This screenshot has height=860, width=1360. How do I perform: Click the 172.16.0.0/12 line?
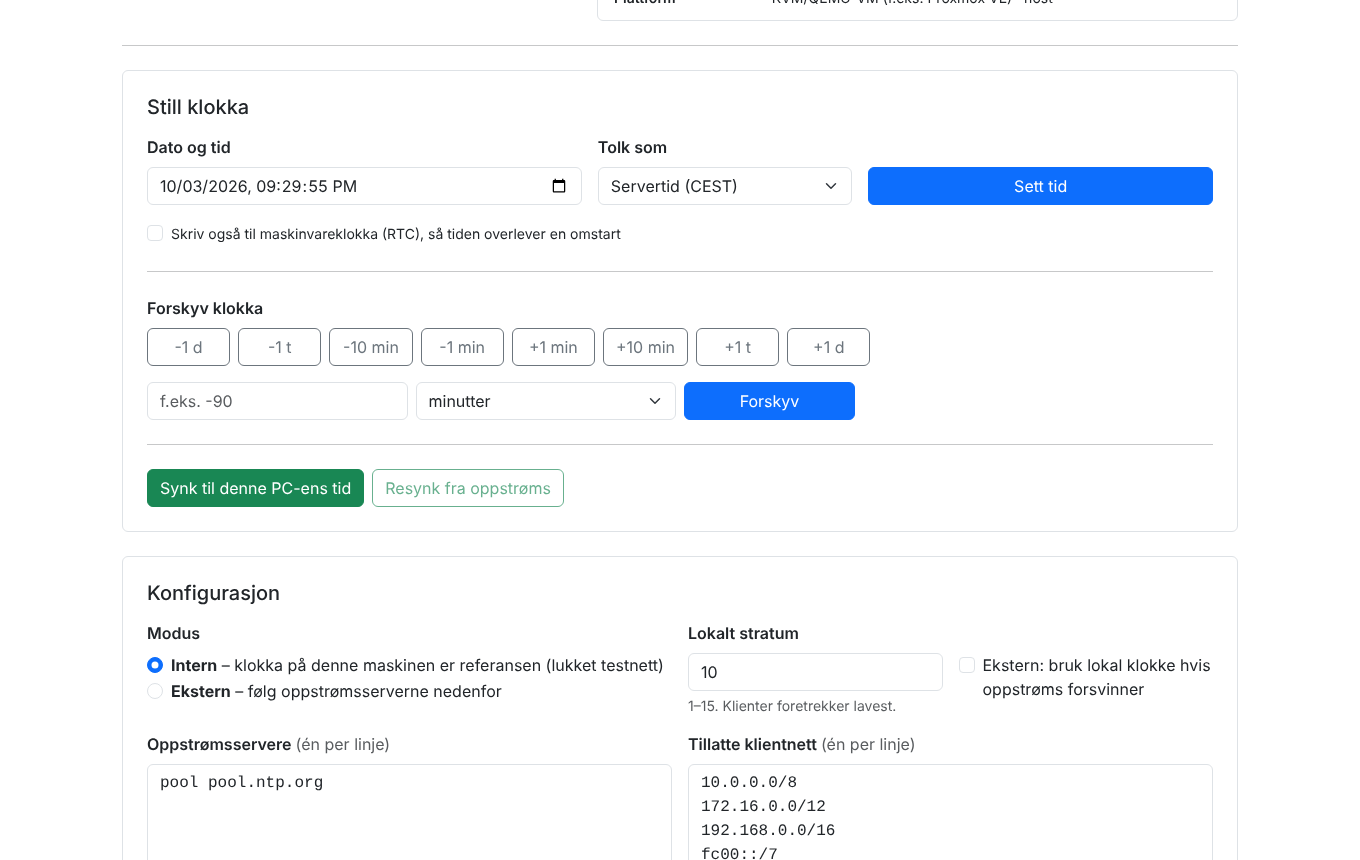pos(763,806)
